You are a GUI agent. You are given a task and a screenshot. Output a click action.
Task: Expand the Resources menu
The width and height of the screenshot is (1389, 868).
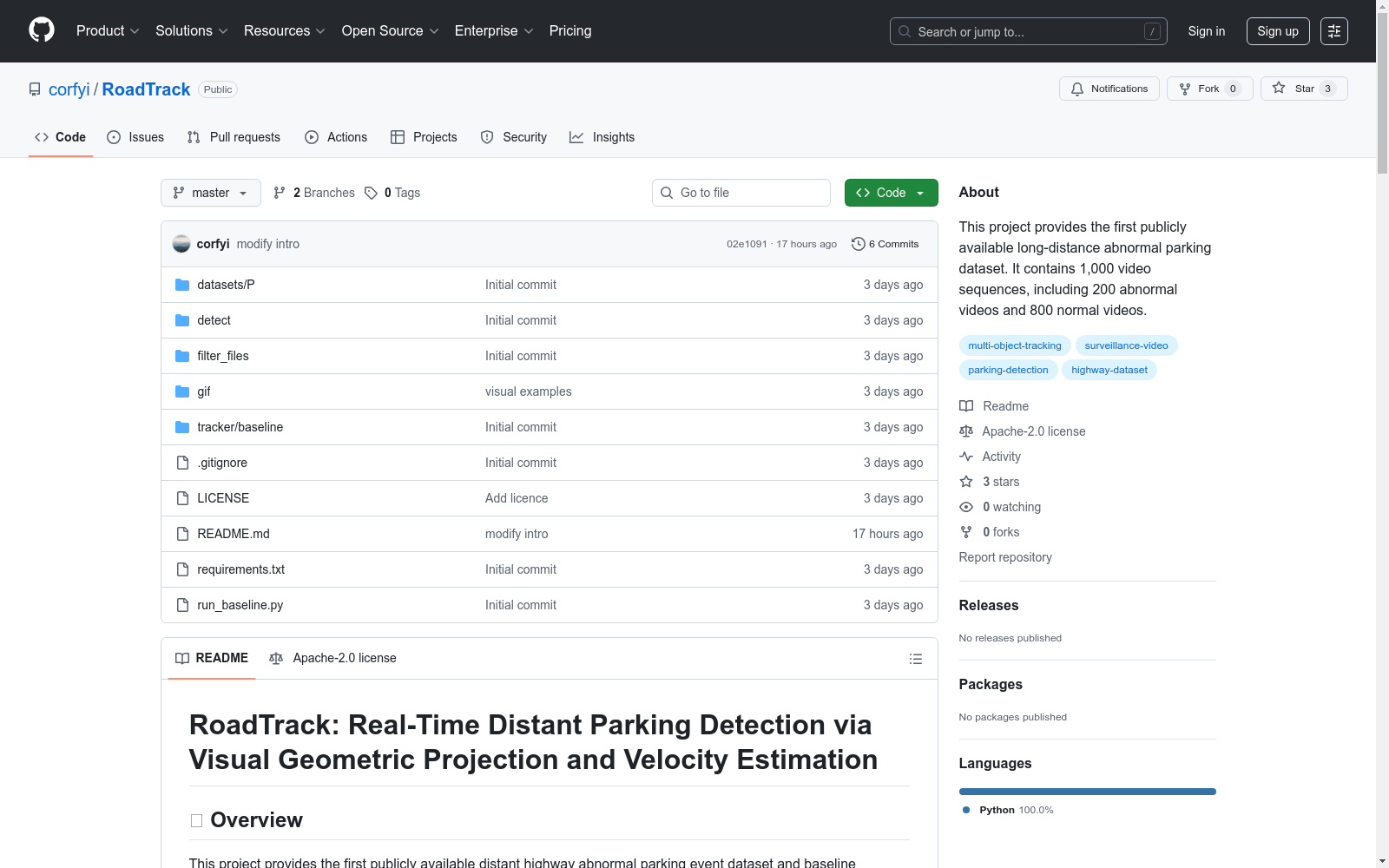(x=285, y=31)
